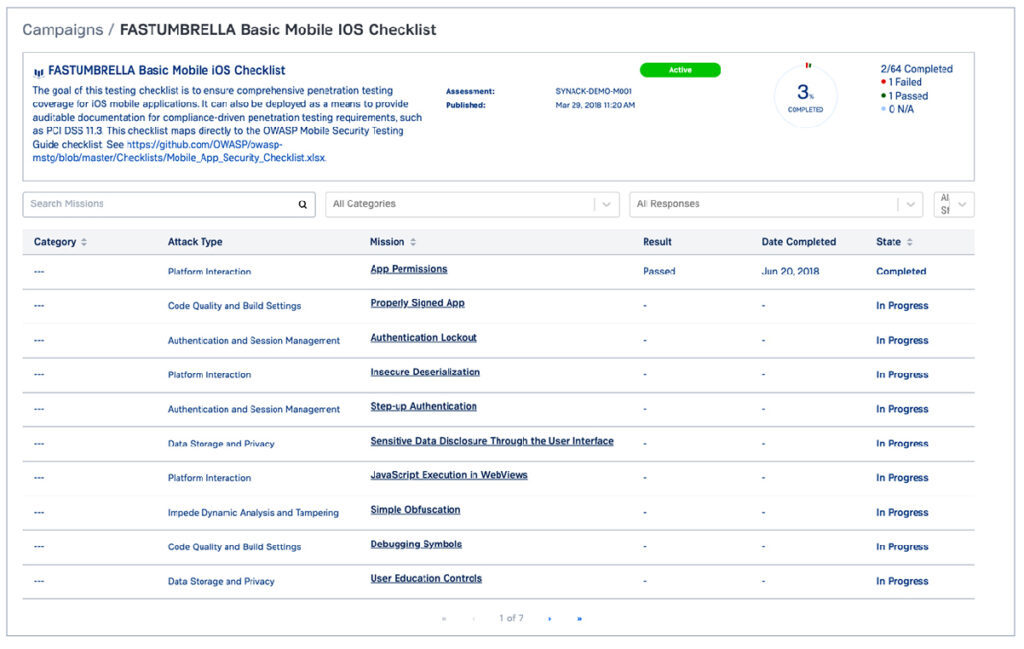The width and height of the screenshot is (1024, 649).
Task: Sort table by State column
Action: 909,242
